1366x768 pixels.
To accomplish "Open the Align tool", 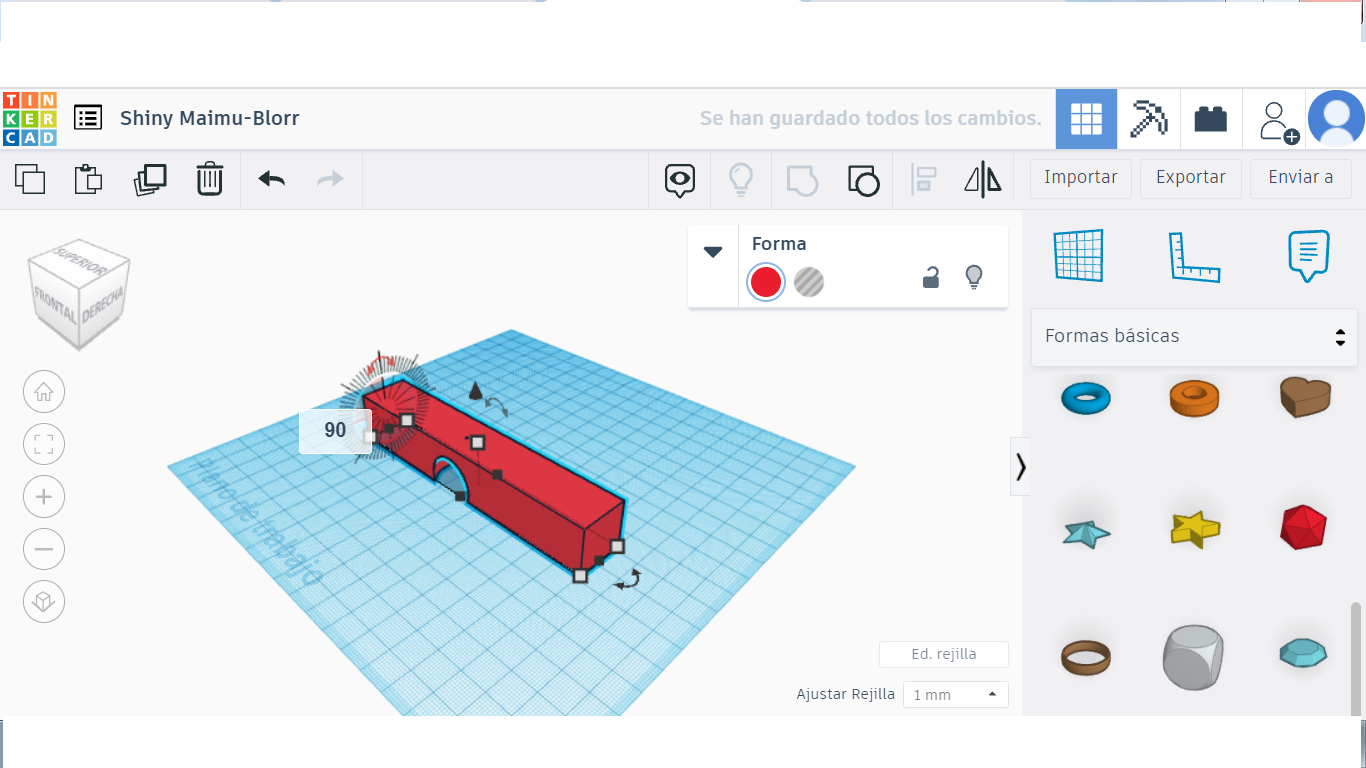I will 923,180.
